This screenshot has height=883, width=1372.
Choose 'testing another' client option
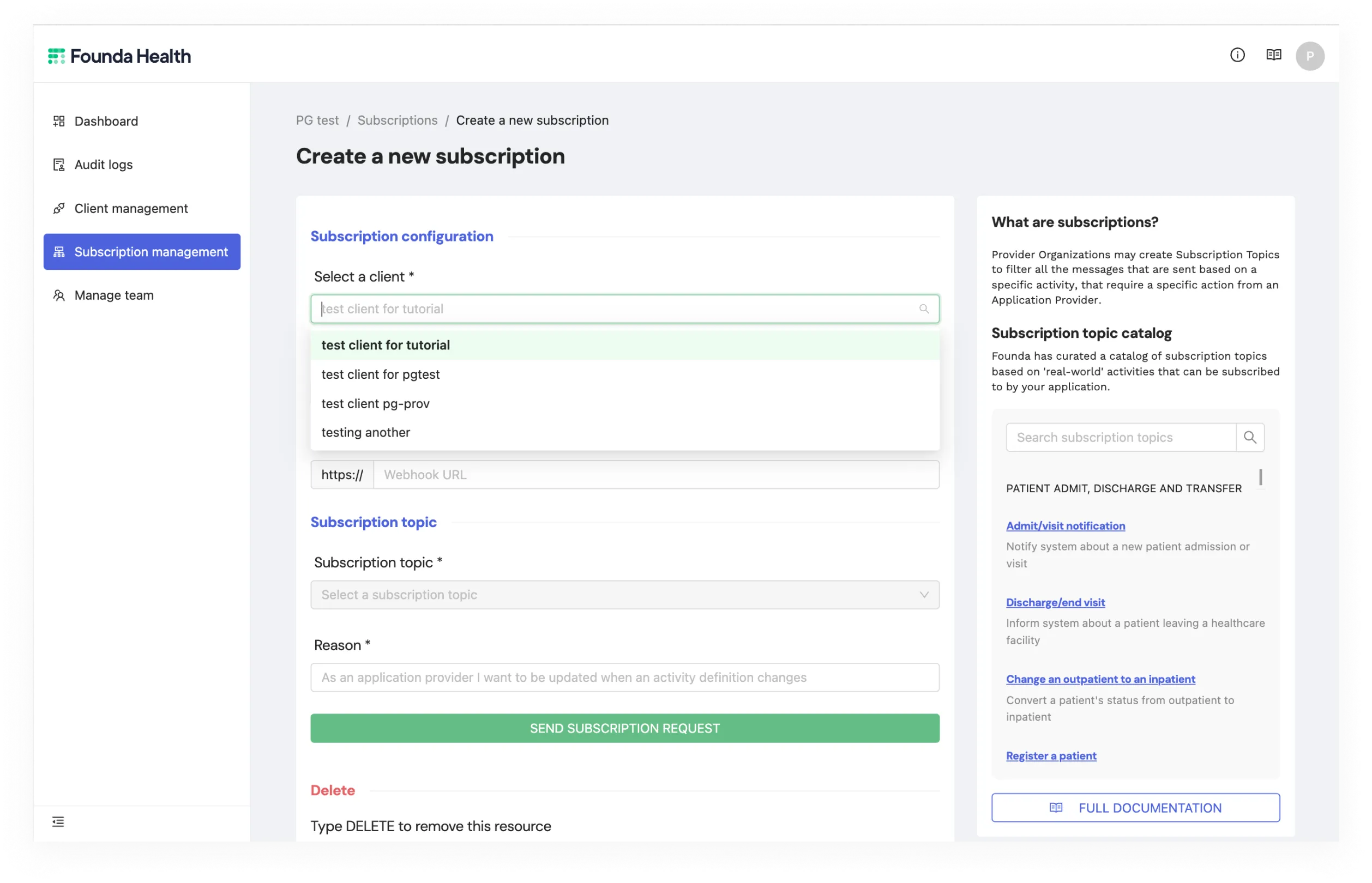point(624,432)
